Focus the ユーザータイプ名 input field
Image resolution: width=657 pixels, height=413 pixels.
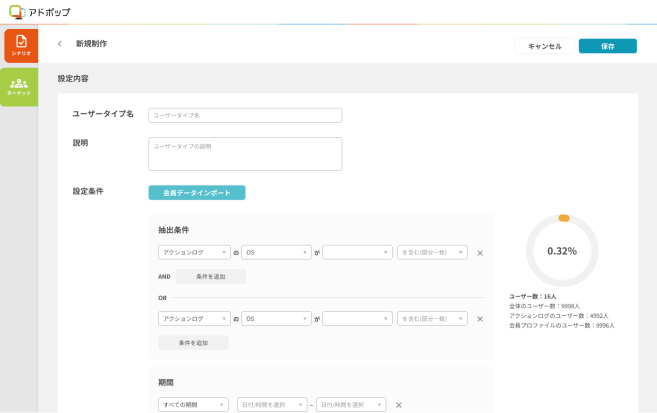click(245, 115)
